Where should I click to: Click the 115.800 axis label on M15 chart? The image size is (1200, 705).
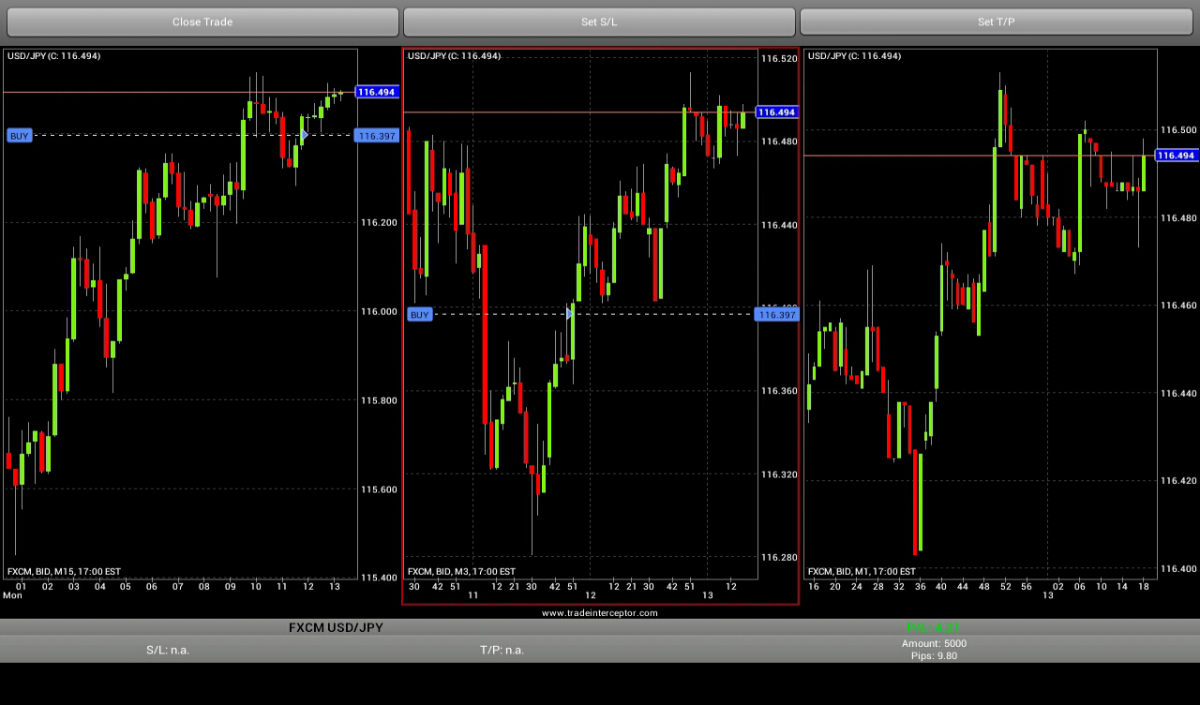(x=378, y=400)
